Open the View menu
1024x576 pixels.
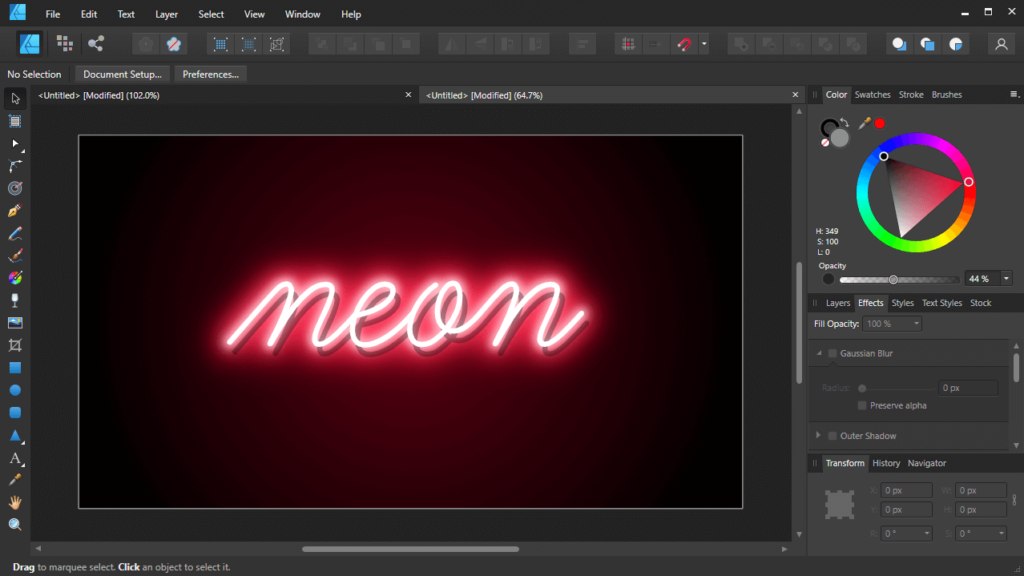pyautogui.click(x=253, y=14)
